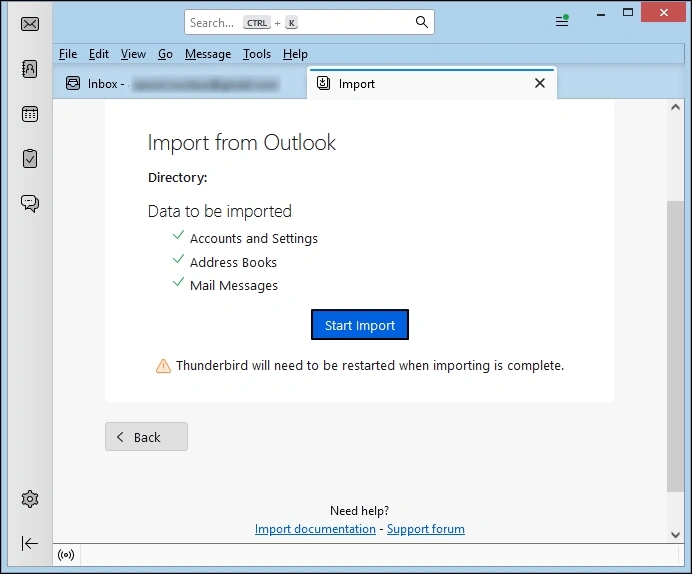Click the Accounts and Settings checkmark
This screenshot has width=692, height=574.
point(178,235)
